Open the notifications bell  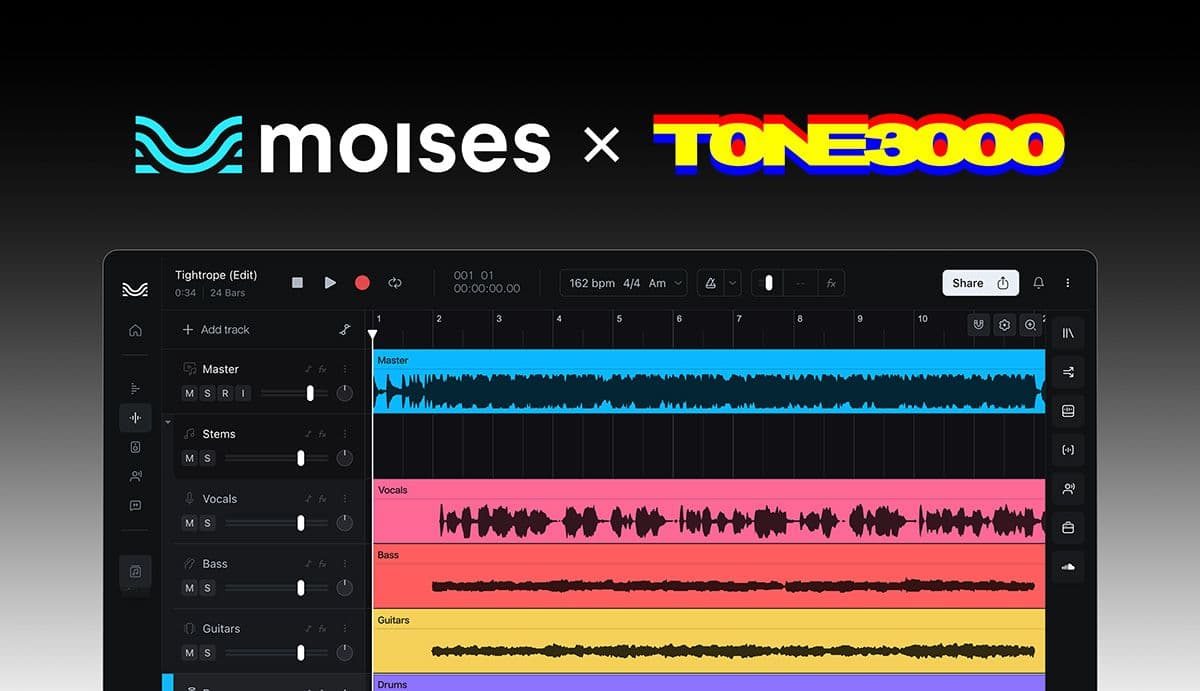point(1038,283)
